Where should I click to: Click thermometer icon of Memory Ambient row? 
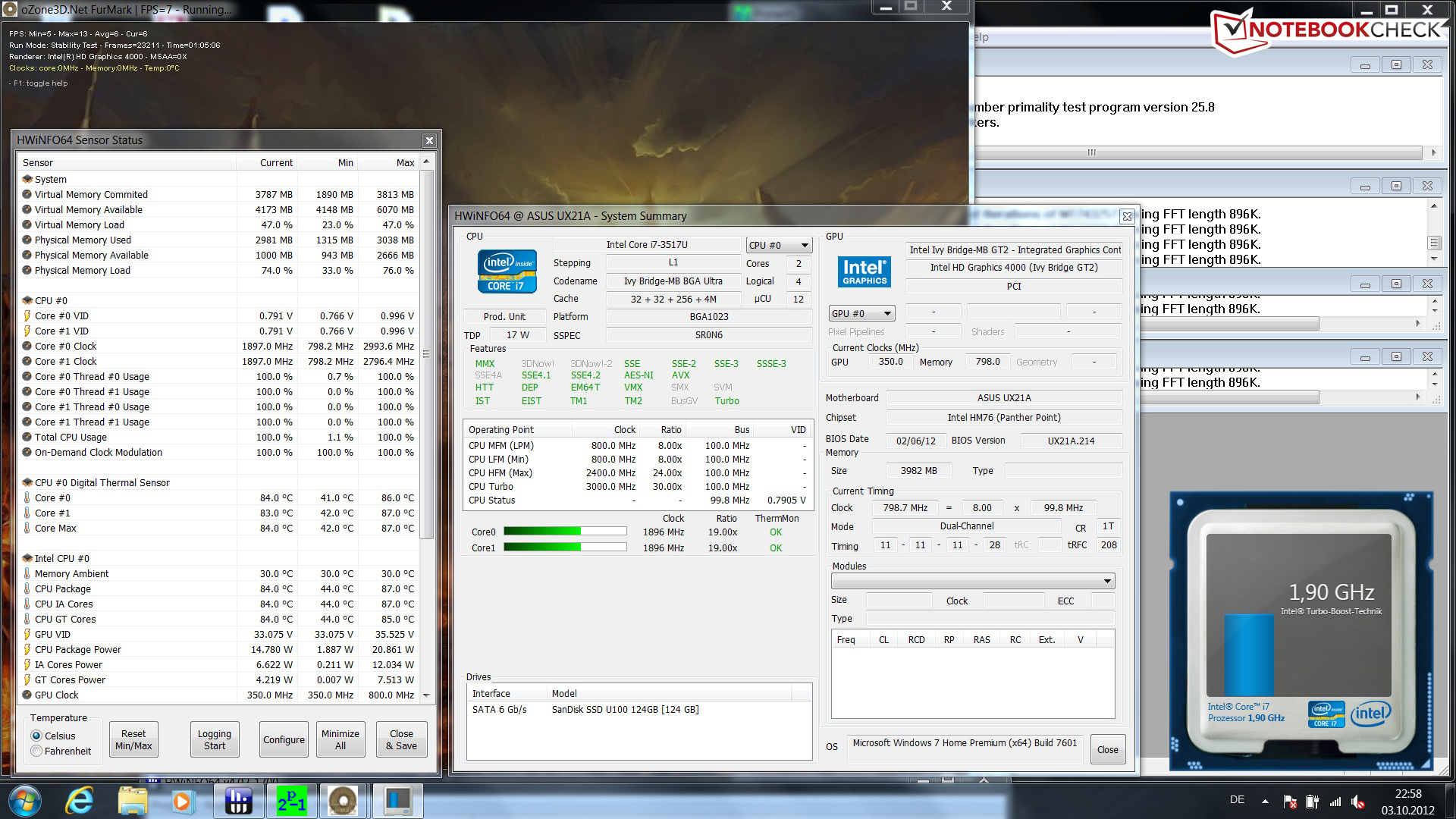tap(27, 574)
